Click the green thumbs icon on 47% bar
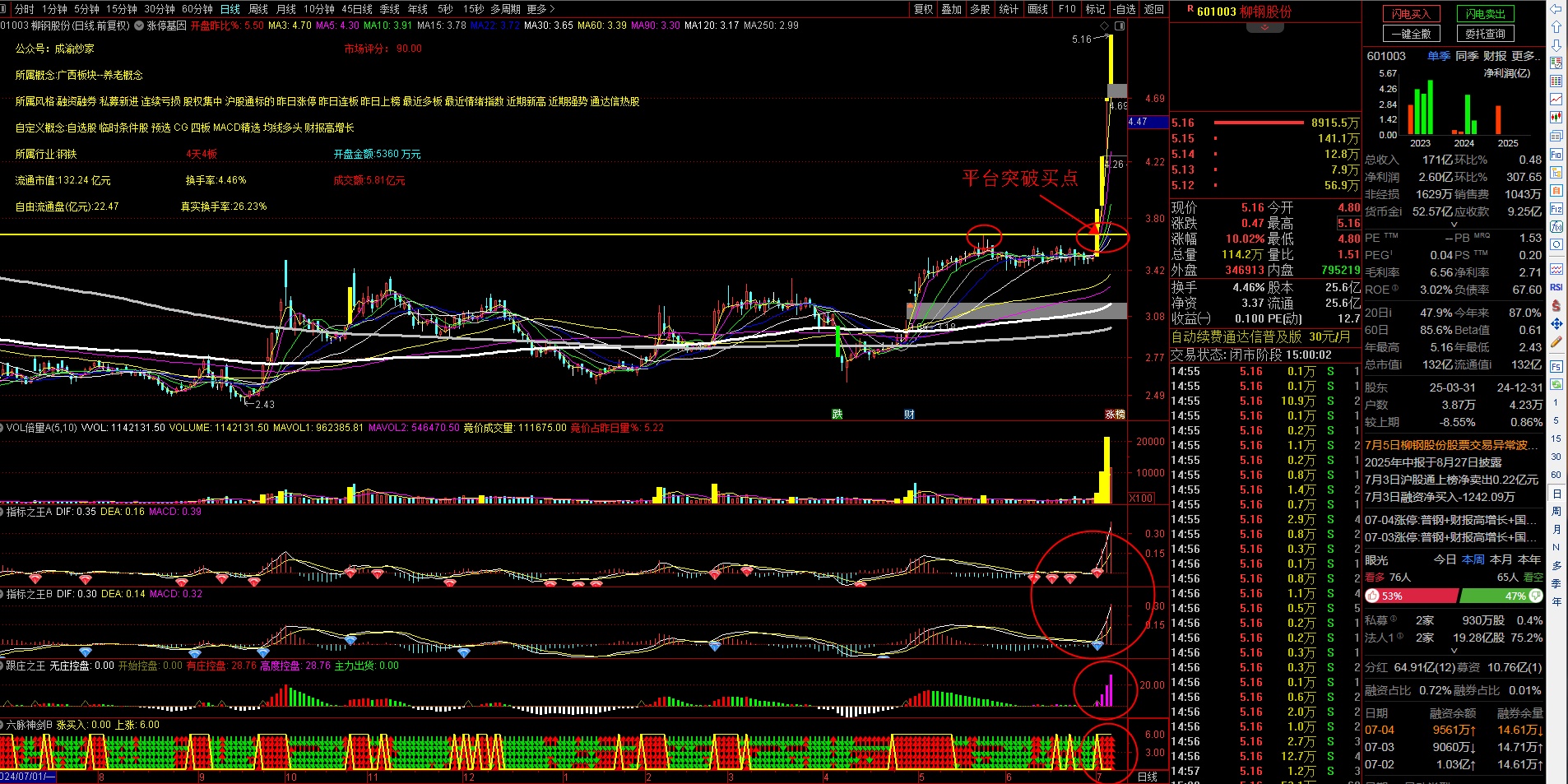Screen dimensions: 1568x784 coord(1535,596)
